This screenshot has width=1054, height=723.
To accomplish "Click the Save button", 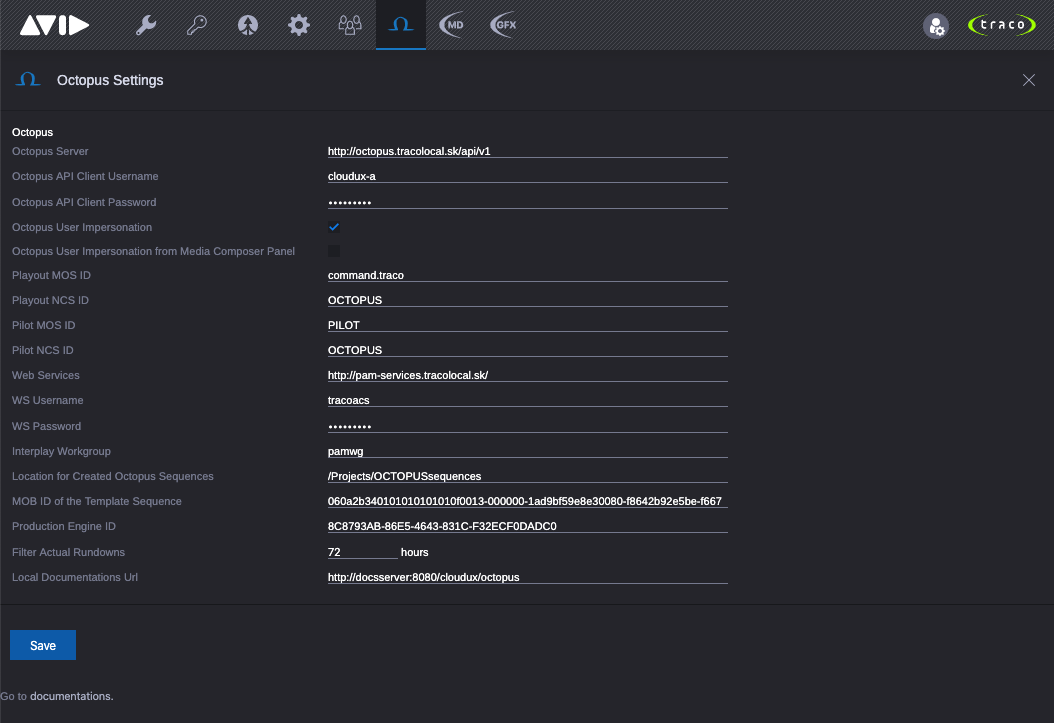I will (43, 645).
